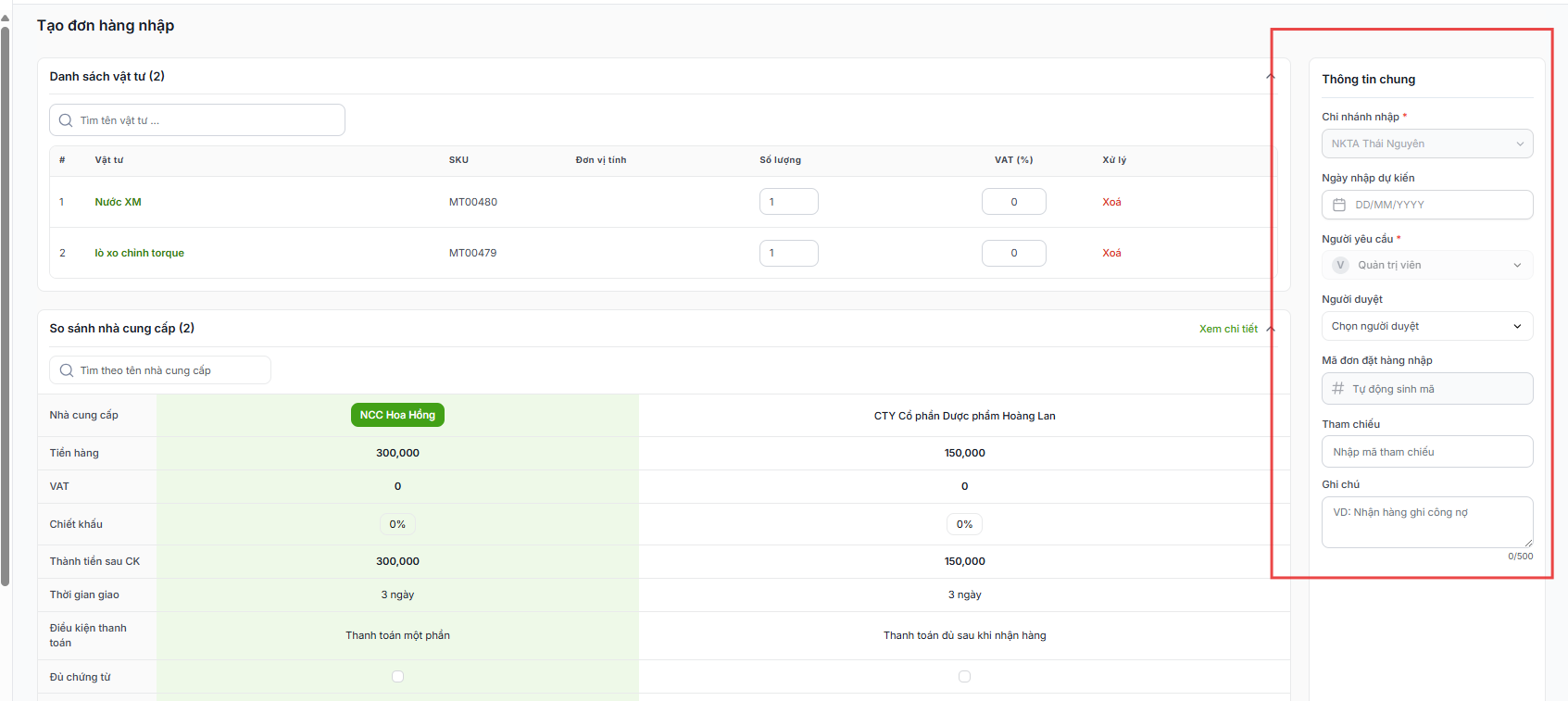Open the Người yêu cầu dropdown
Screen dimensions: 1568x701
1427,265
